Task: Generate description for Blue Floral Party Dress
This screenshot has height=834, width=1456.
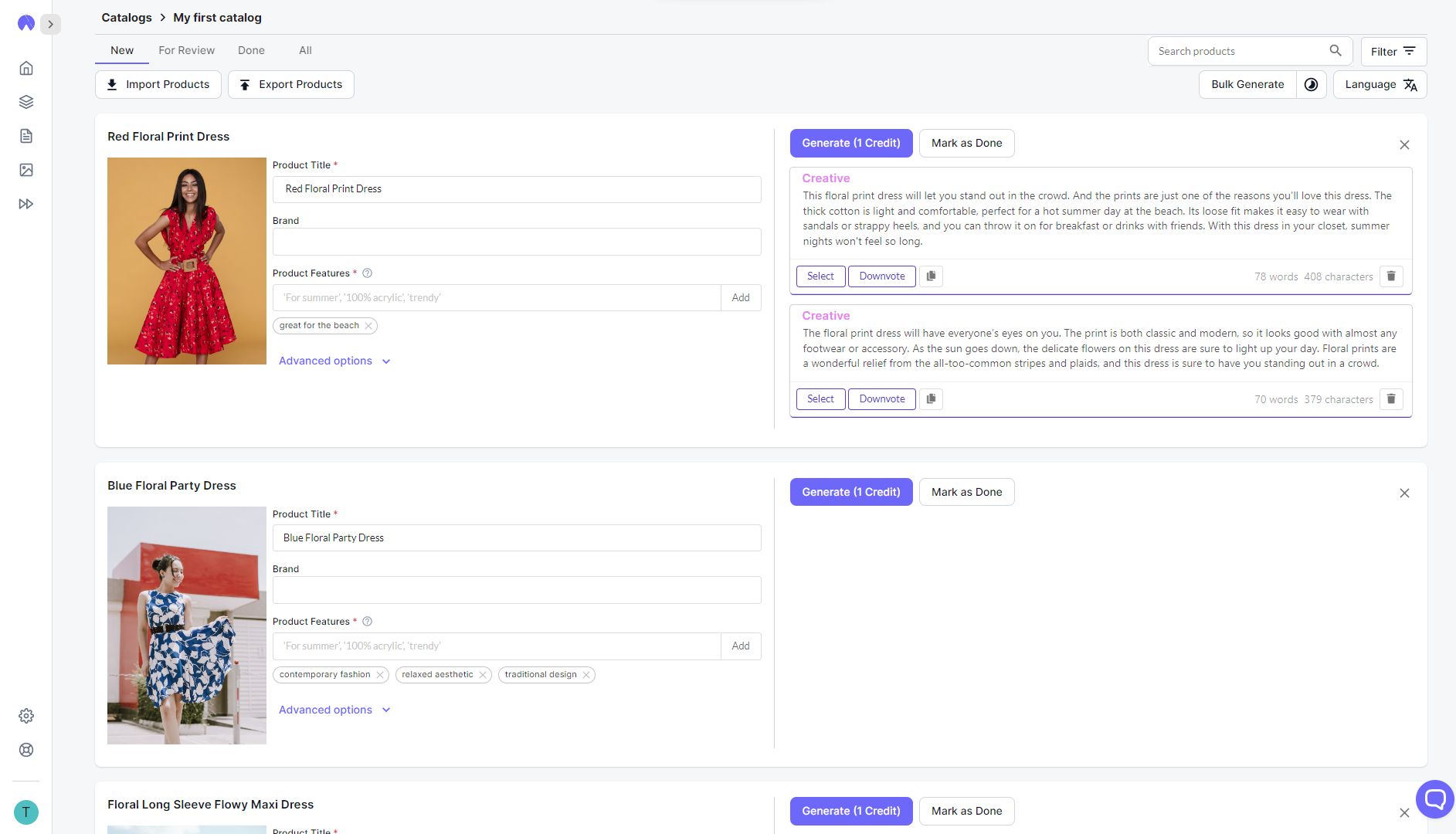Action: point(851,492)
